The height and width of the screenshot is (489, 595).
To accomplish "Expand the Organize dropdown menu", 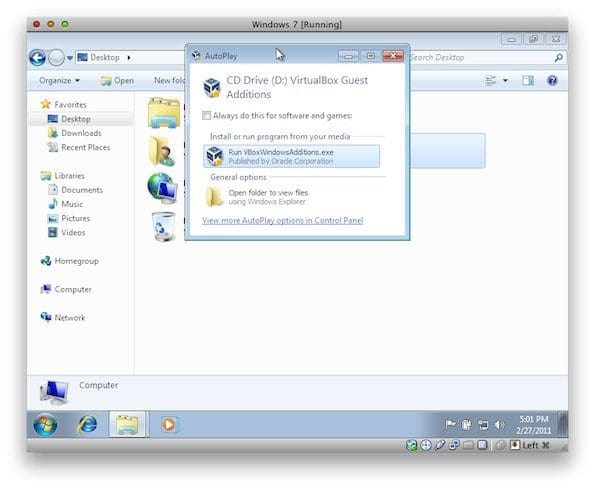I will click(59, 80).
